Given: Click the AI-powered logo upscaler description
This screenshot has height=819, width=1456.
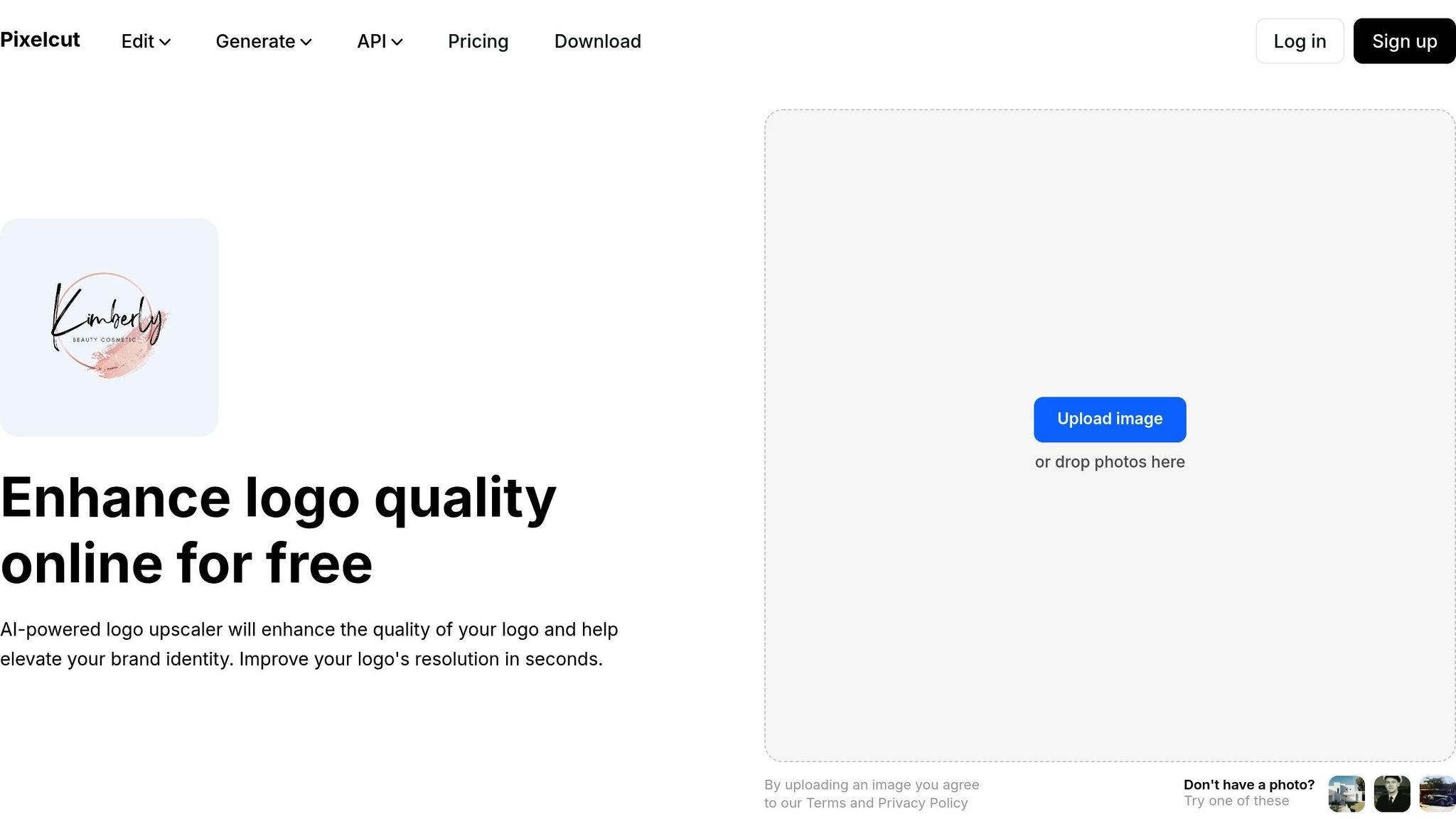Looking at the screenshot, I should 309,644.
